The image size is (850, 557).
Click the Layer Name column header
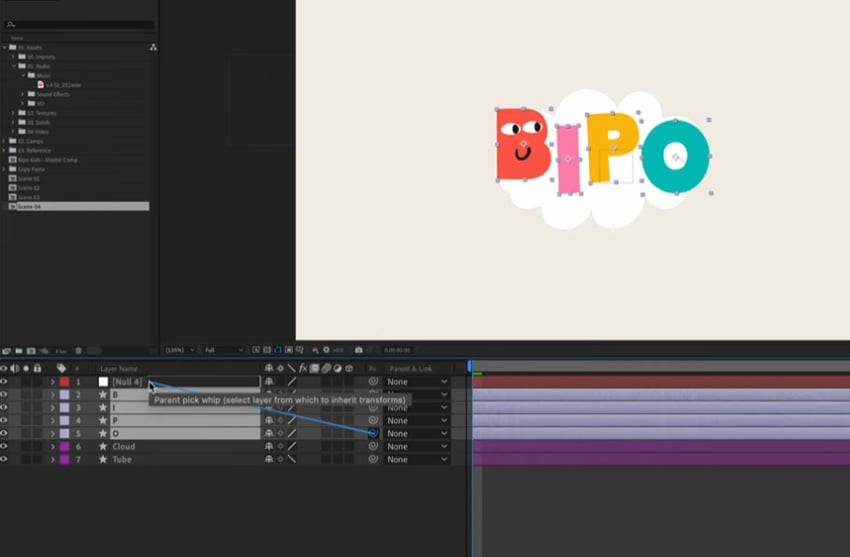click(x=119, y=369)
